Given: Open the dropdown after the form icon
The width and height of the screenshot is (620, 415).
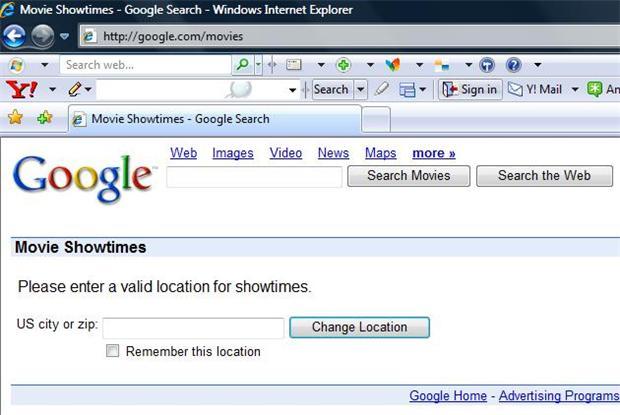Looking at the screenshot, I should [321, 65].
